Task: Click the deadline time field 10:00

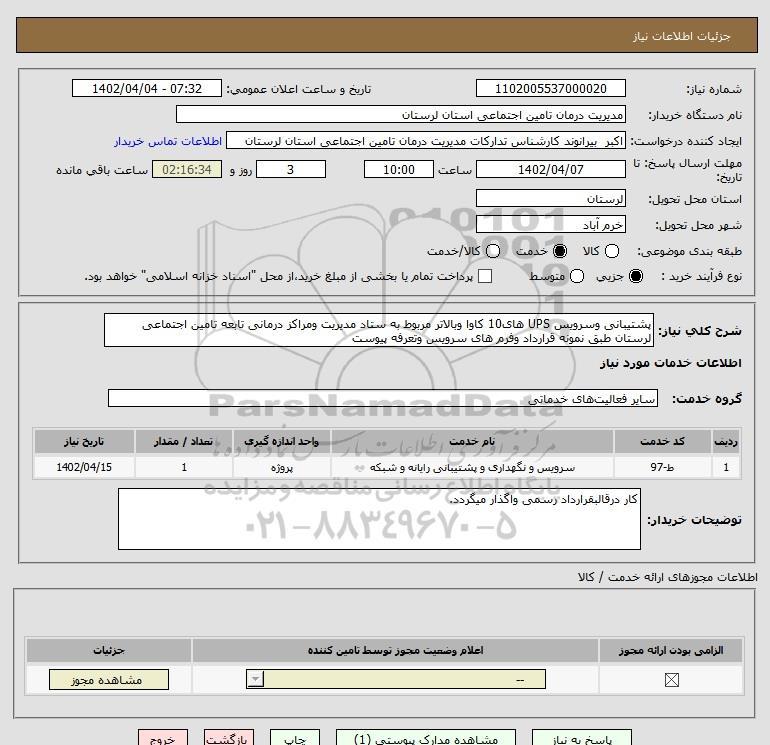Action: tap(399, 169)
